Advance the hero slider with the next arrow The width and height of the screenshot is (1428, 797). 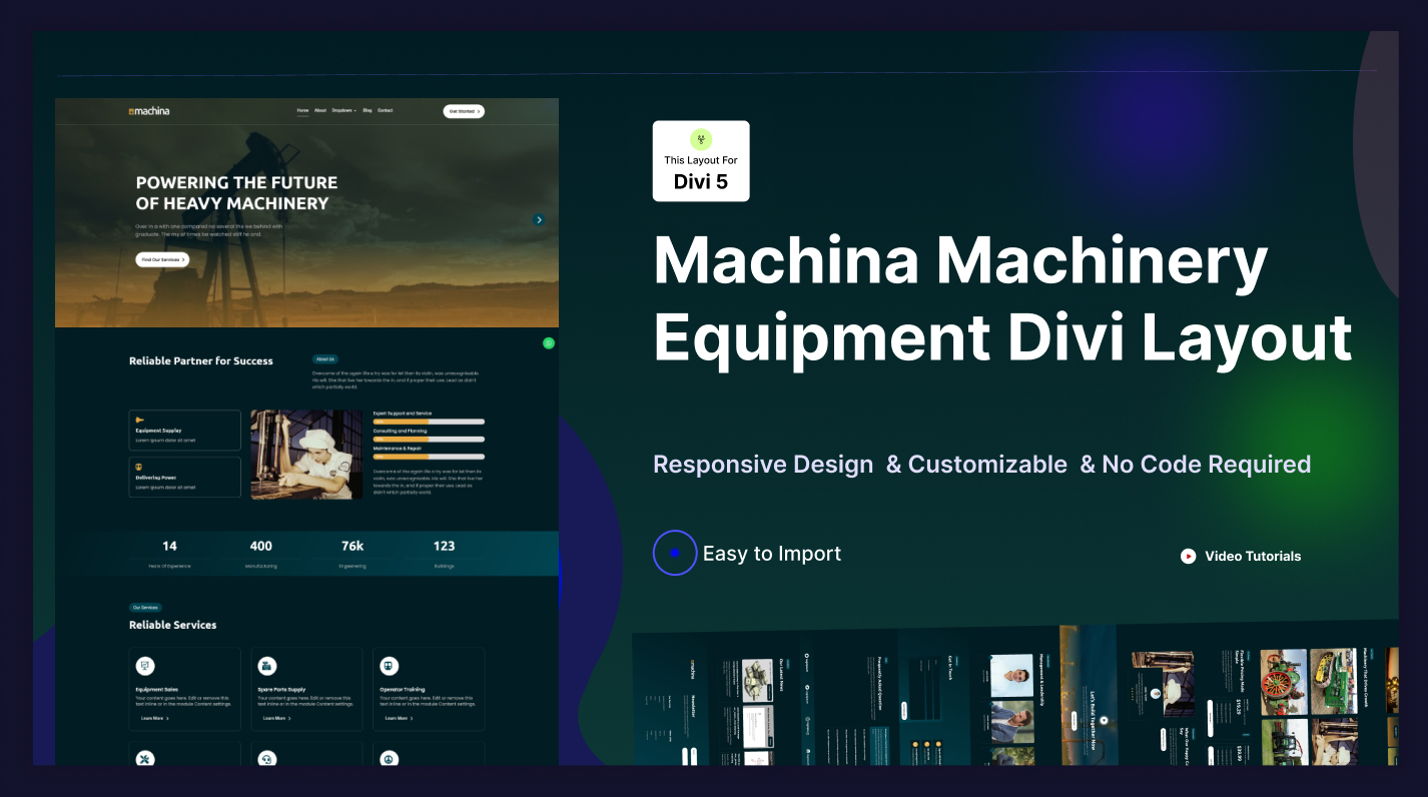539,220
